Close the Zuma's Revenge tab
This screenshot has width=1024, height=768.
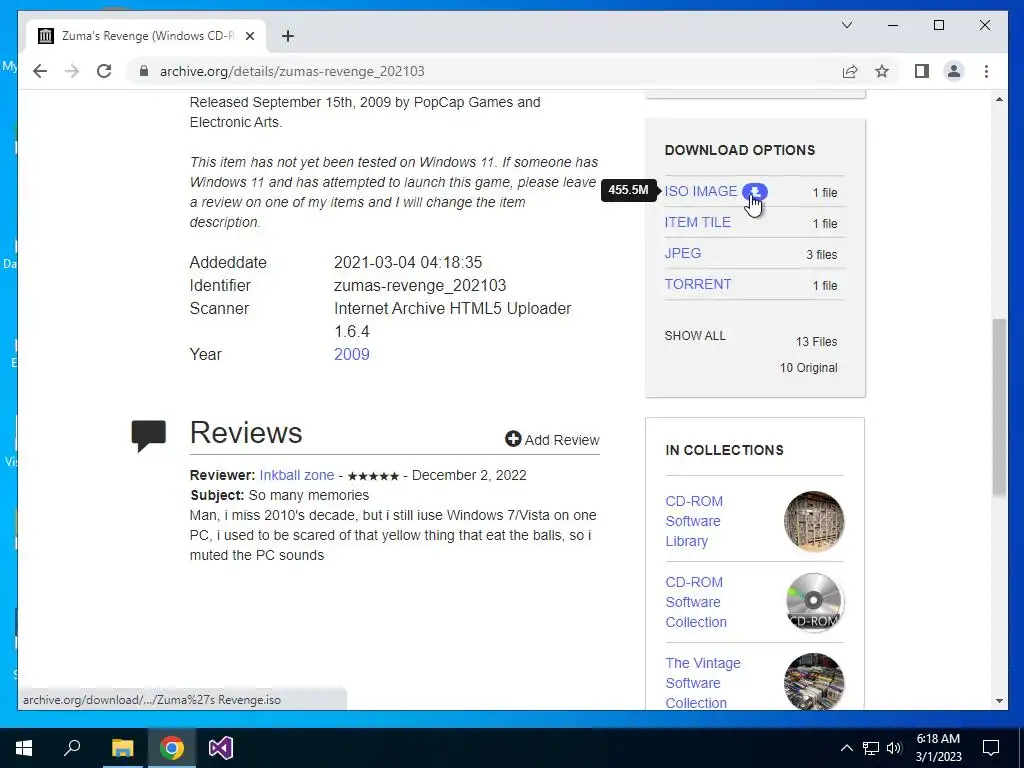249,36
